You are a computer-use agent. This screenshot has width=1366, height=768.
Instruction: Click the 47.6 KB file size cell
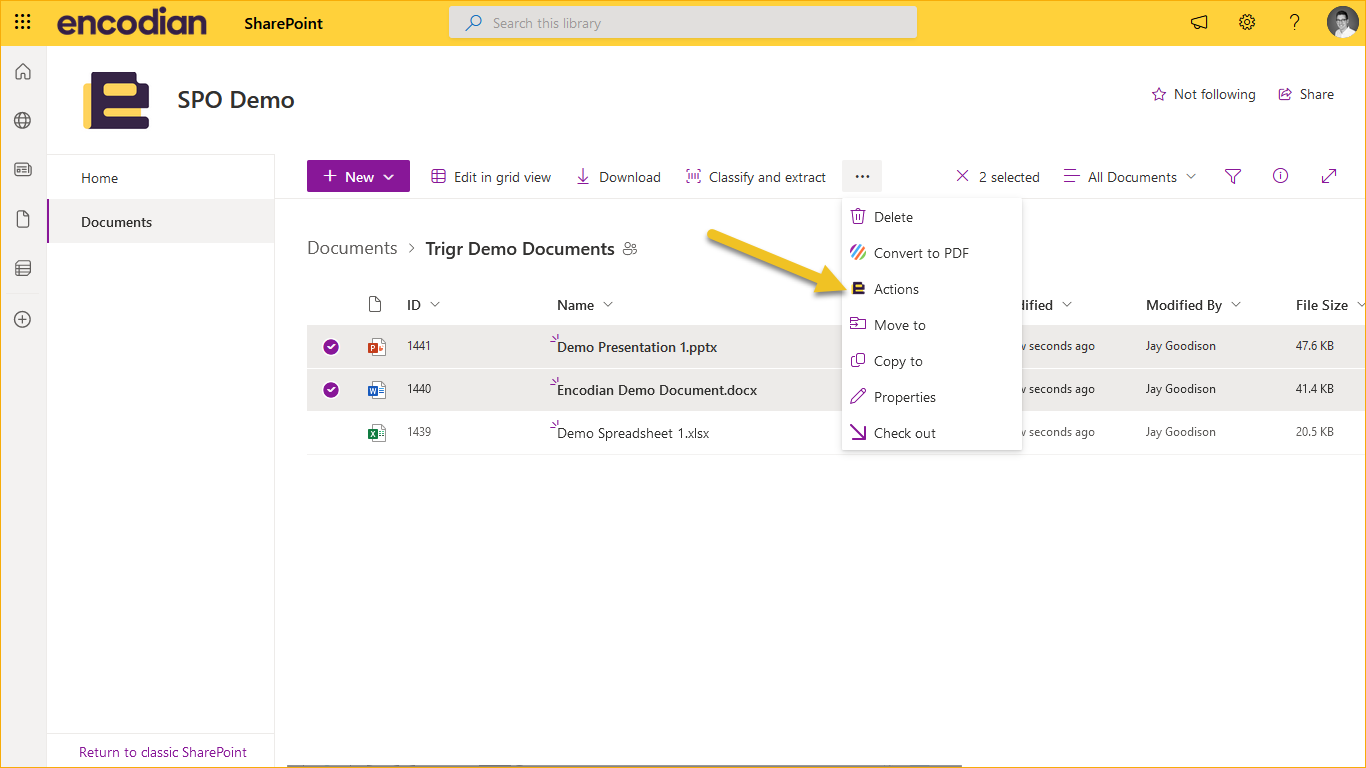tap(1315, 346)
